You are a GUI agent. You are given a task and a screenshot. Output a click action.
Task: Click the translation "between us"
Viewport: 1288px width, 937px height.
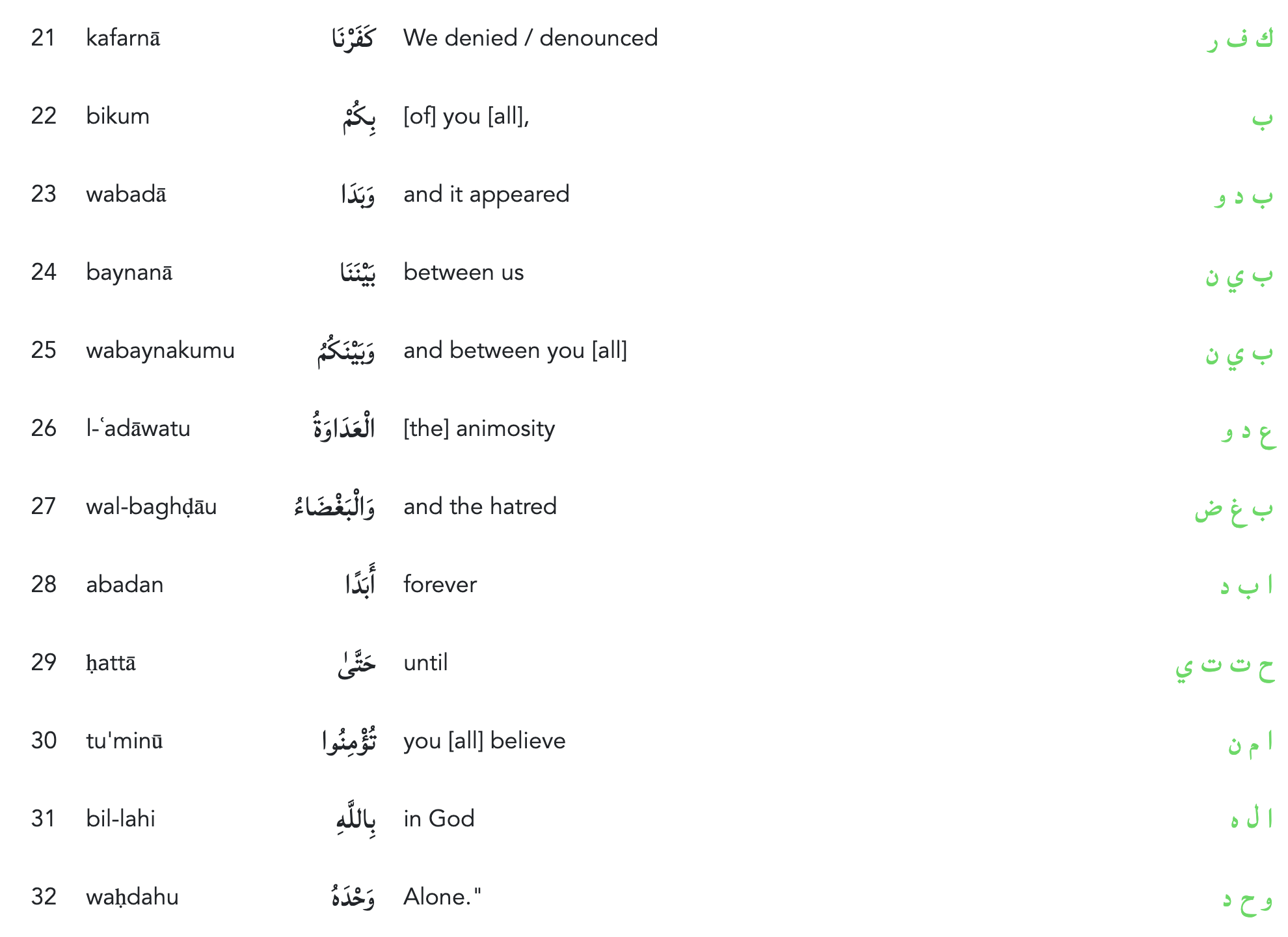pyautogui.click(x=463, y=273)
